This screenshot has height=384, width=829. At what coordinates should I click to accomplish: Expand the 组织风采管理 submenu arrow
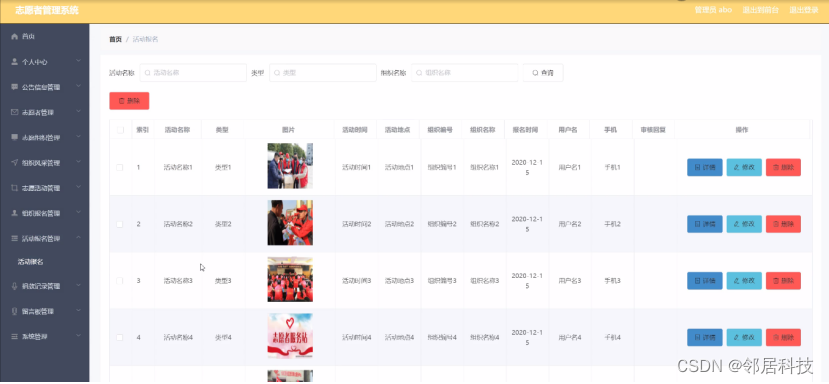pos(78,162)
